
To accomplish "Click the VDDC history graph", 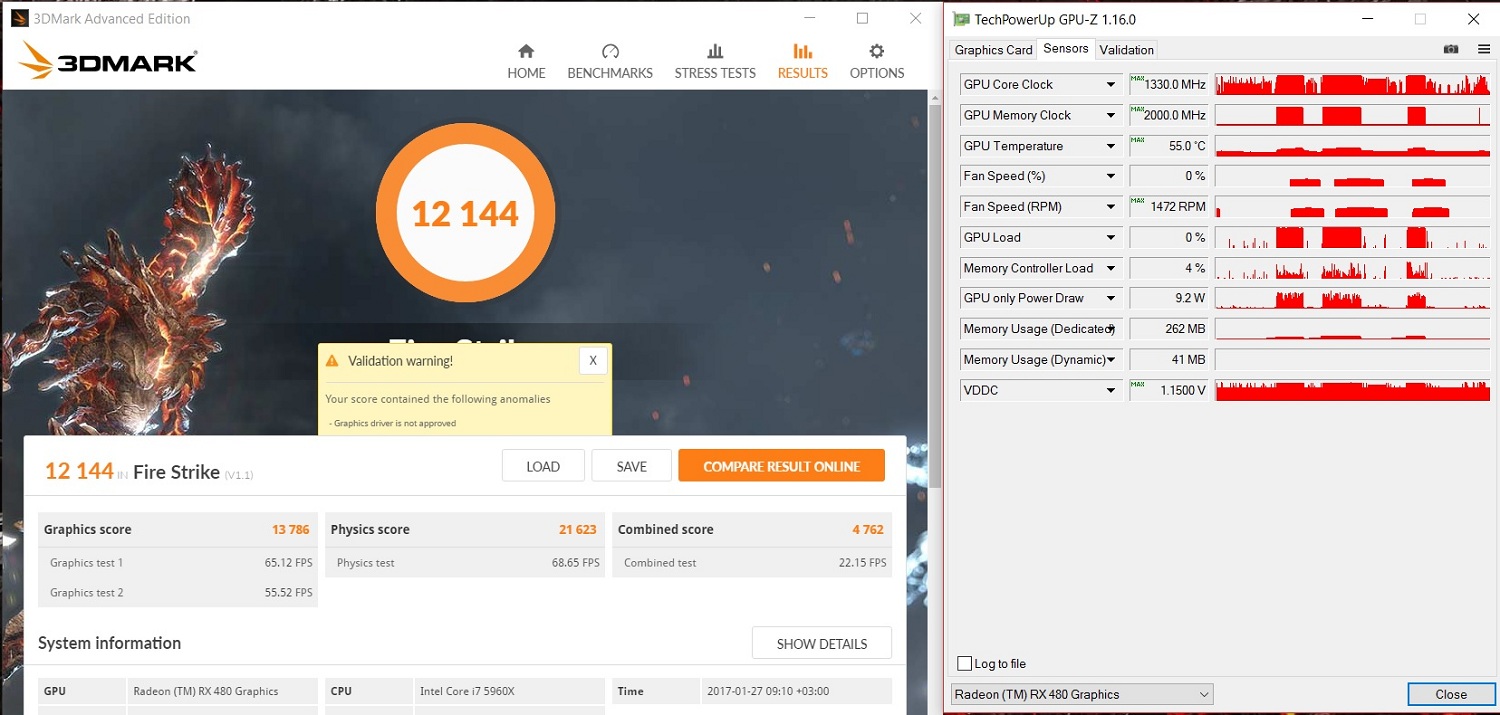I will (1352, 390).
